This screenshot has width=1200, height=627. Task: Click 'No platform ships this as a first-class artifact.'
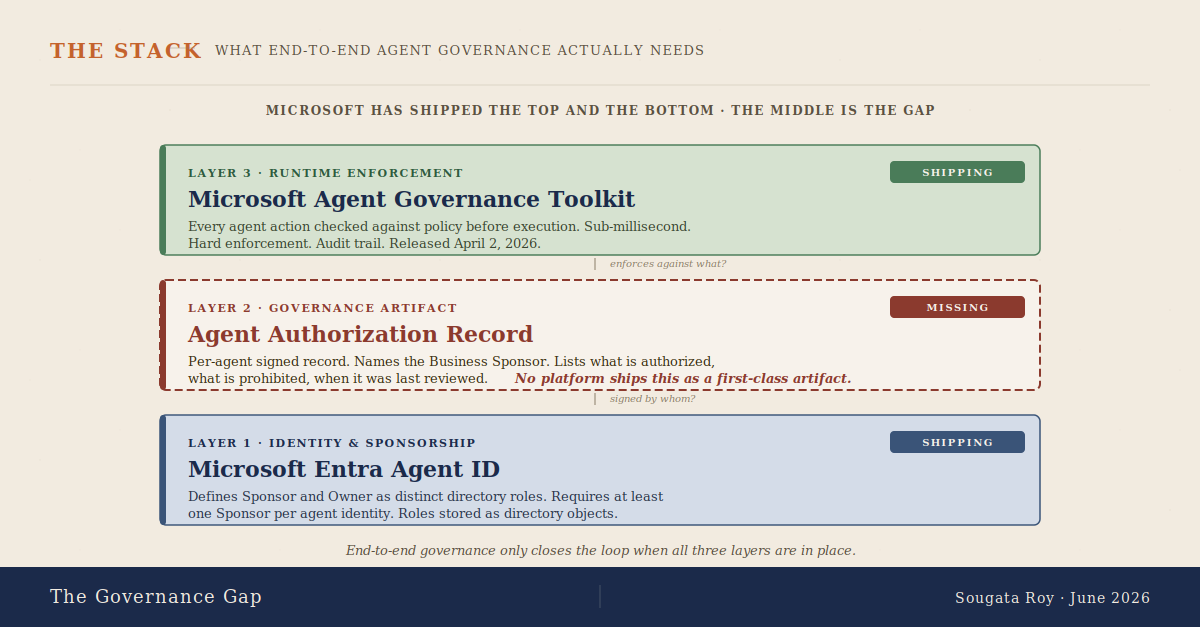[683, 378]
